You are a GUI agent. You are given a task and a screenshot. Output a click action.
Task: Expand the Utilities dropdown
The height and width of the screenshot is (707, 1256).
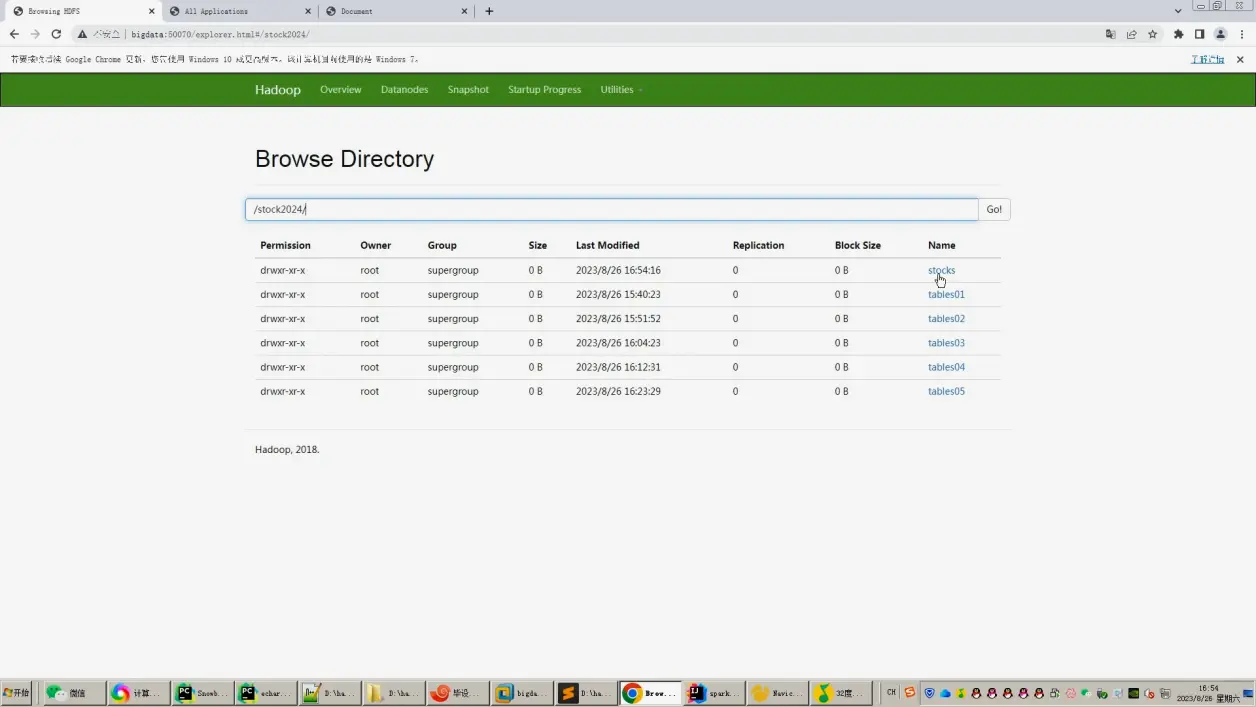coord(621,90)
